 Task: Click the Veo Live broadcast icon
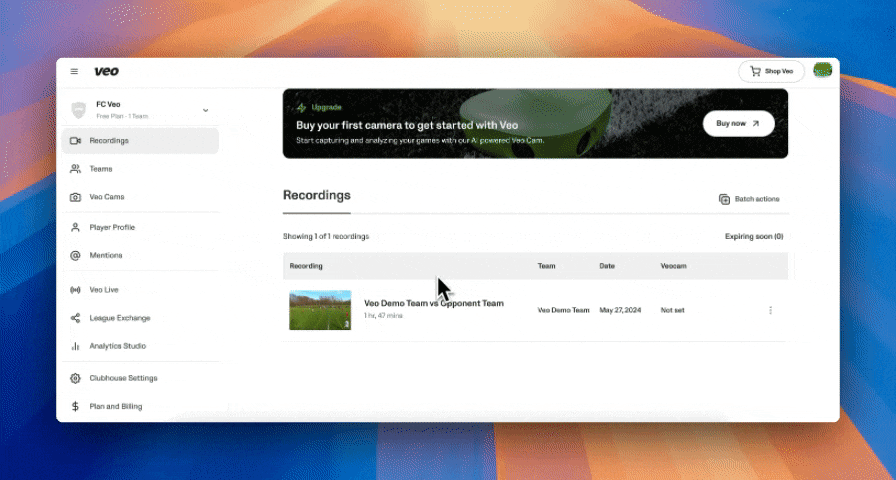[75, 290]
